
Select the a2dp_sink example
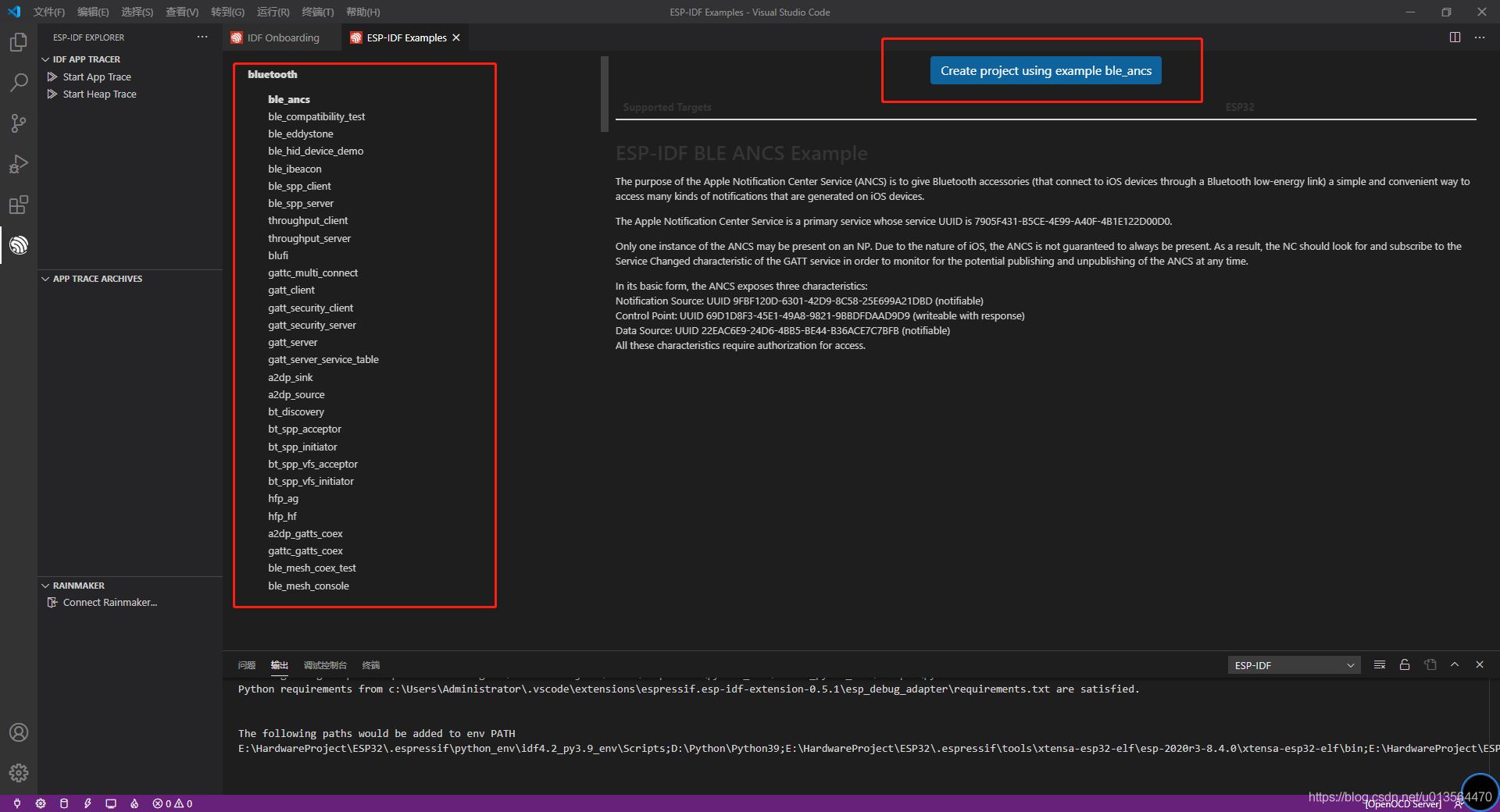click(x=291, y=377)
